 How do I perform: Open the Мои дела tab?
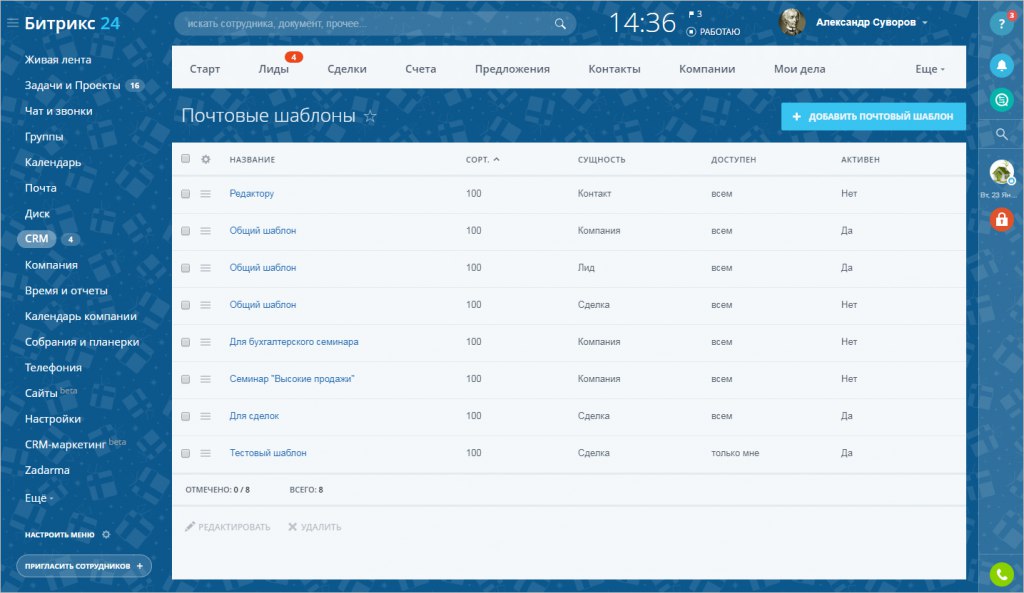(799, 69)
